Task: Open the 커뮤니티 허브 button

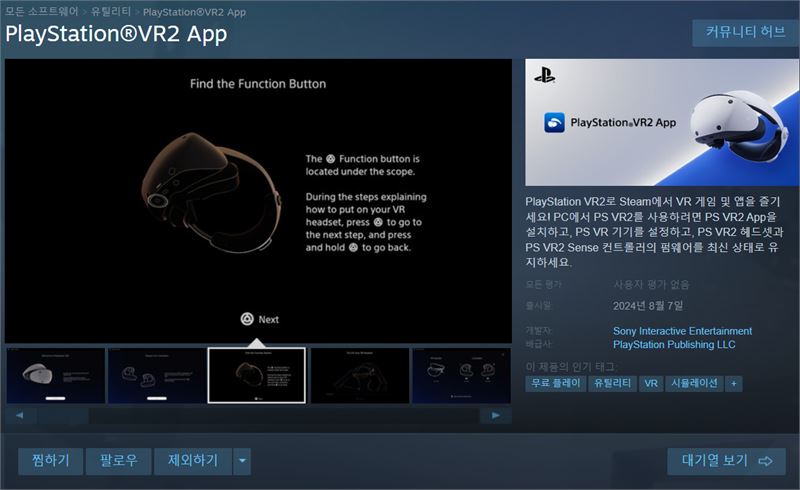Action: click(745, 33)
